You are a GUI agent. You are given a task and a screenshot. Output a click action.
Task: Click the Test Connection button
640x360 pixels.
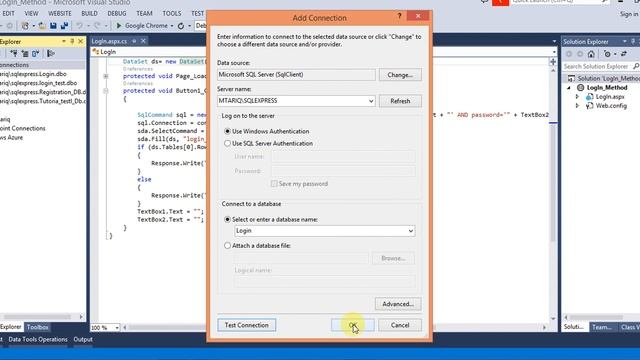pyautogui.click(x=247, y=325)
